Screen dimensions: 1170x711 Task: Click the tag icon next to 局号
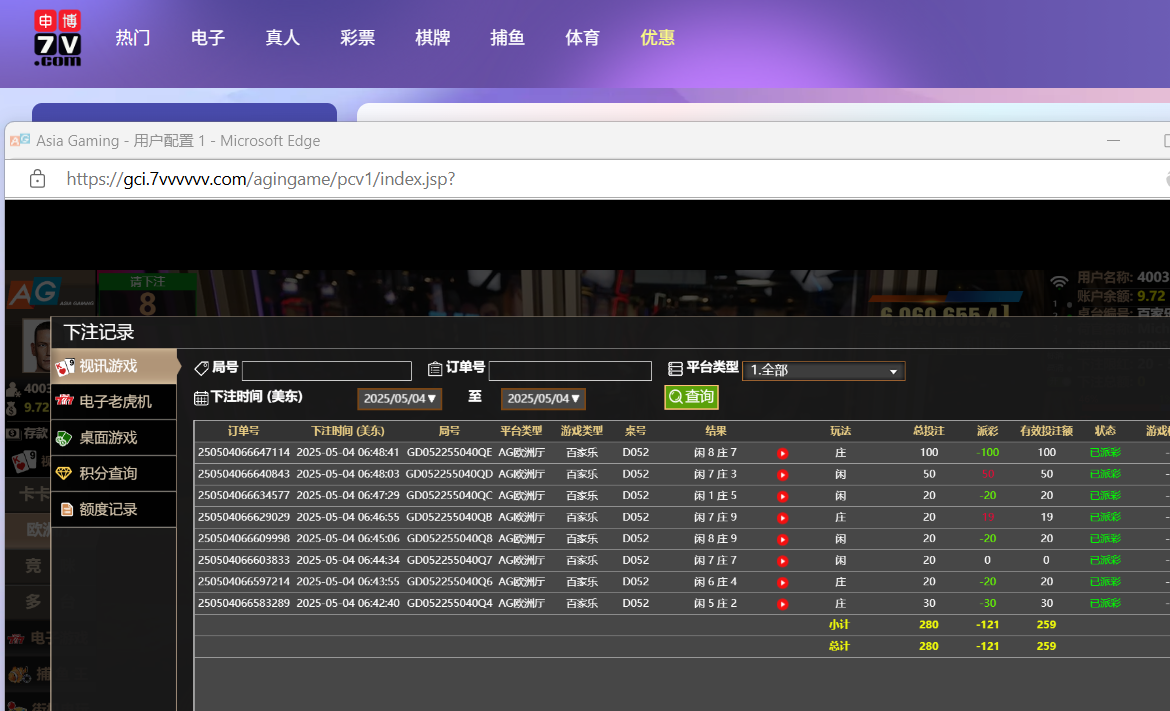[x=201, y=369]
